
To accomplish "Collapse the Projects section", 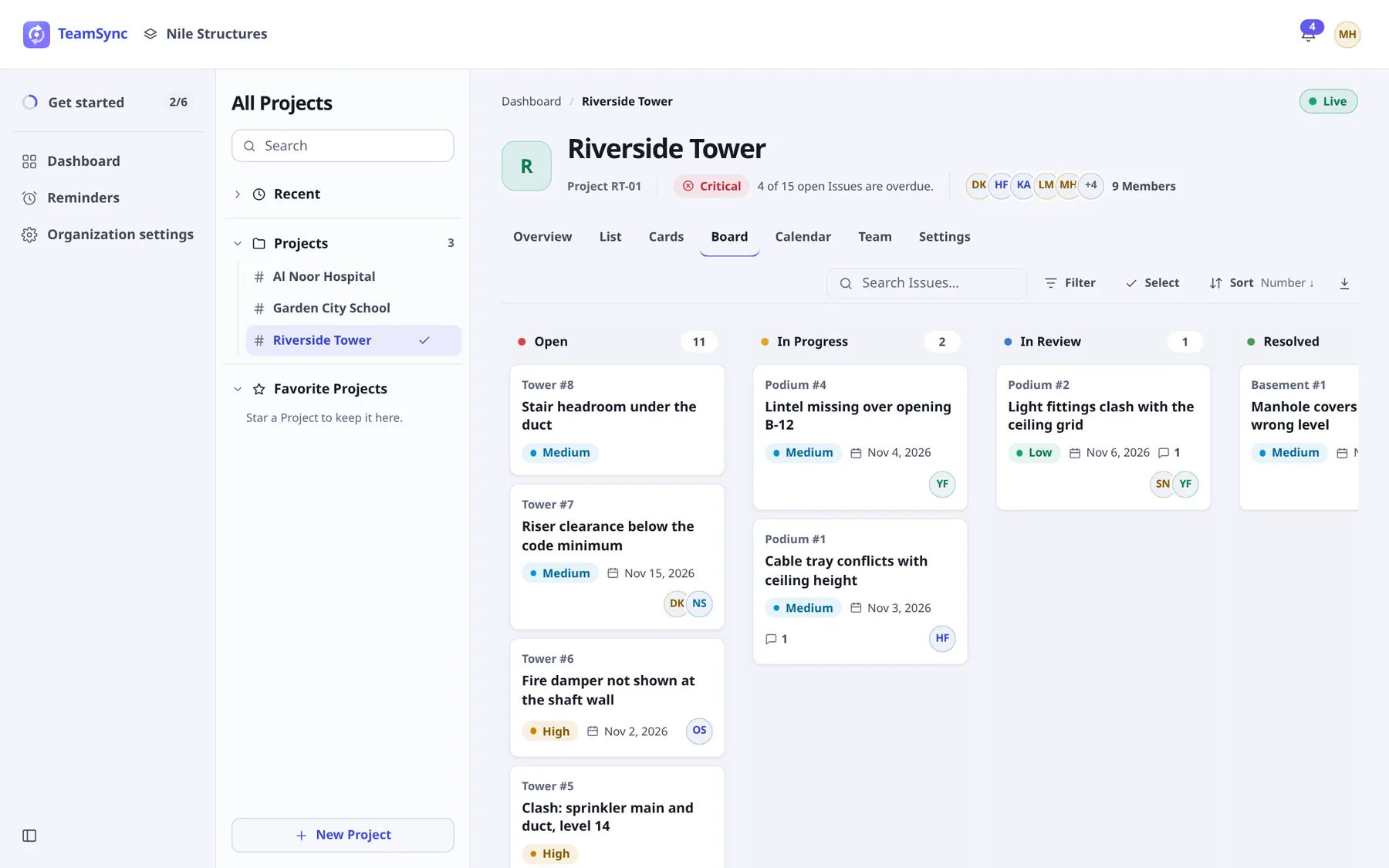I will [x=343, y=244].
